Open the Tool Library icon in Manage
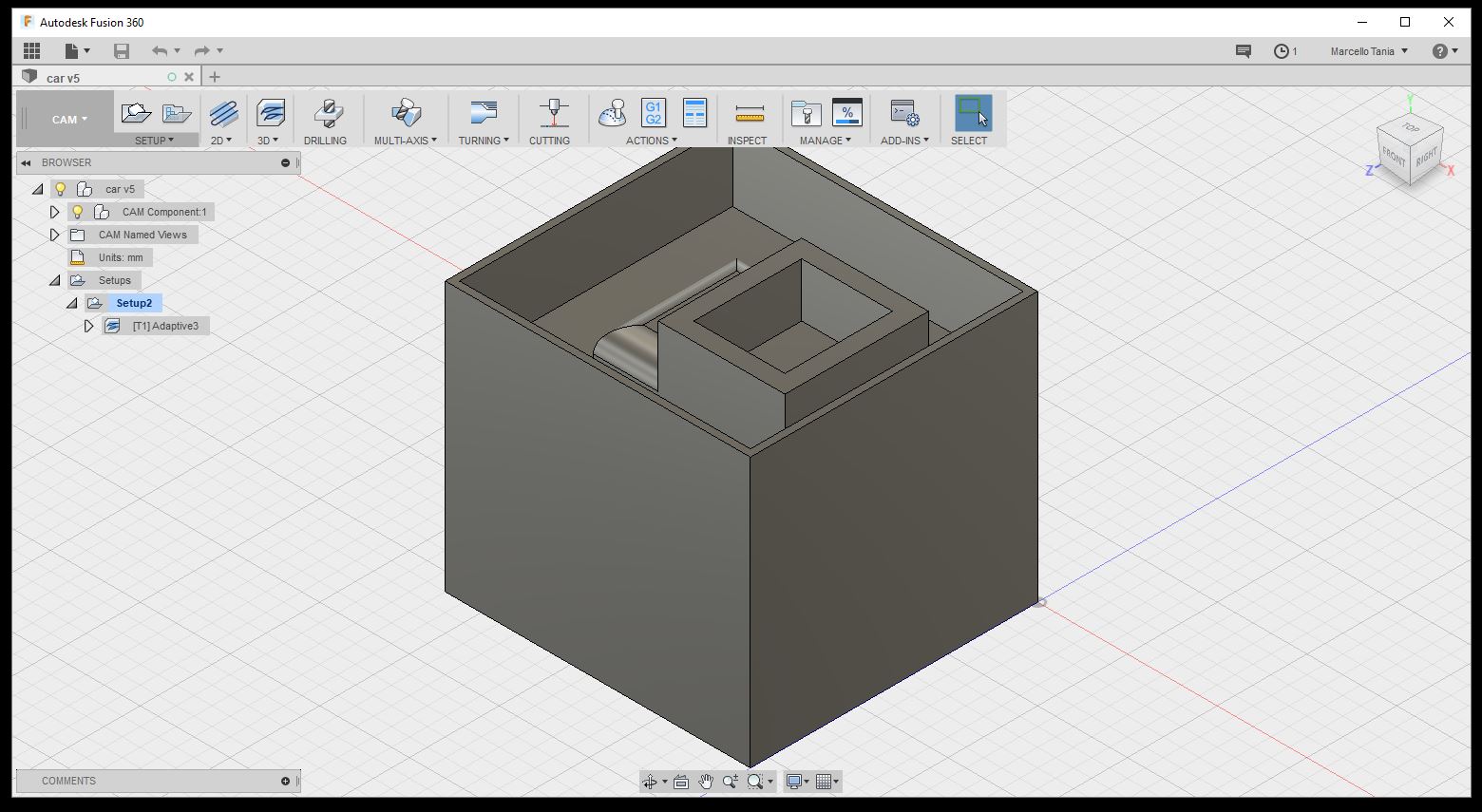This screenshot has height=812, width=1482. (806, 113)
